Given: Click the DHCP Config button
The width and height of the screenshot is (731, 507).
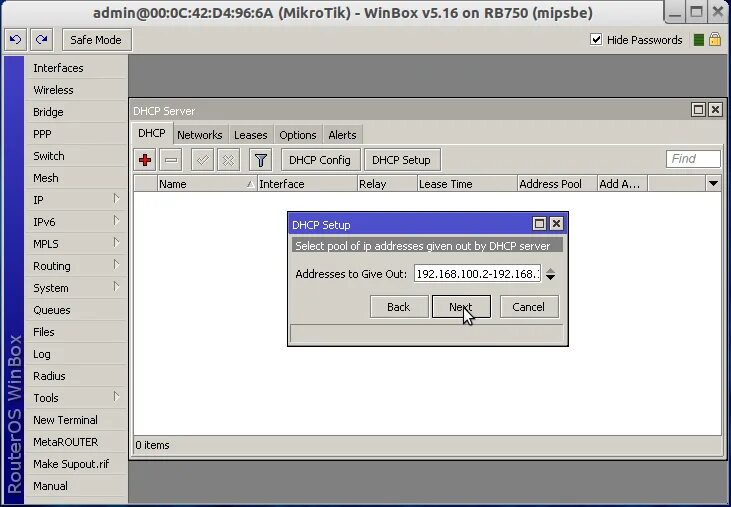Looking at the screenshot, I should click(320, 160).
